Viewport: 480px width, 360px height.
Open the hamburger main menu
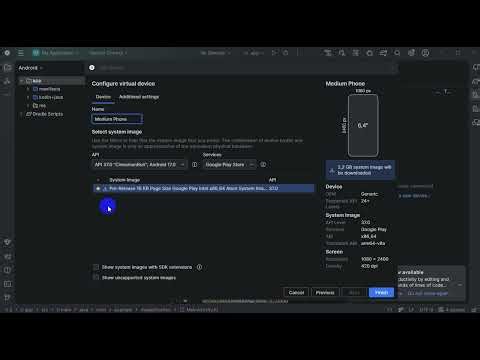click(21, 53)
